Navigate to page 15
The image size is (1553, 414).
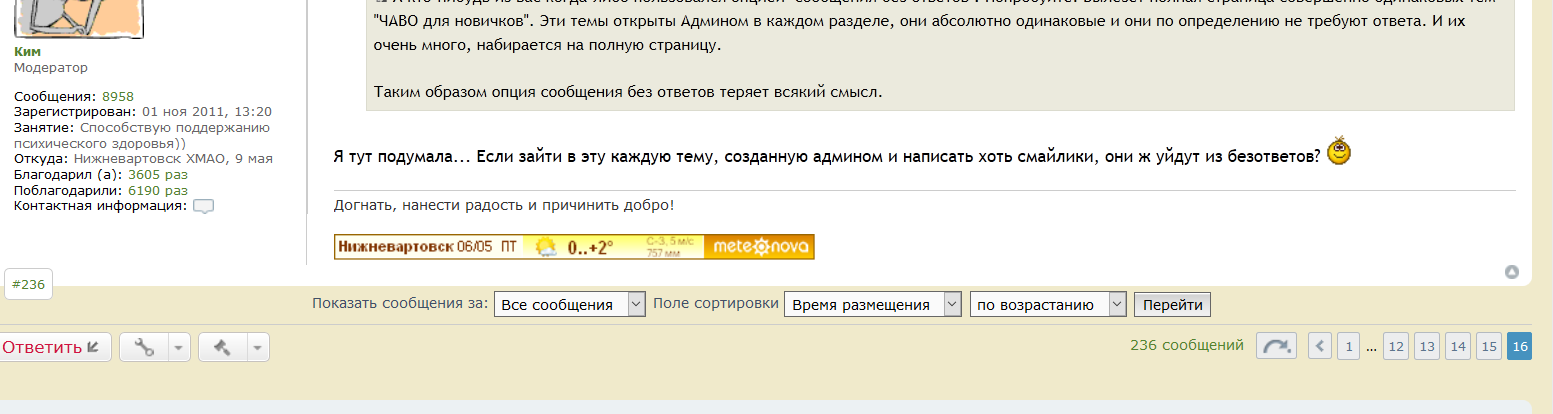[1488, 346]
